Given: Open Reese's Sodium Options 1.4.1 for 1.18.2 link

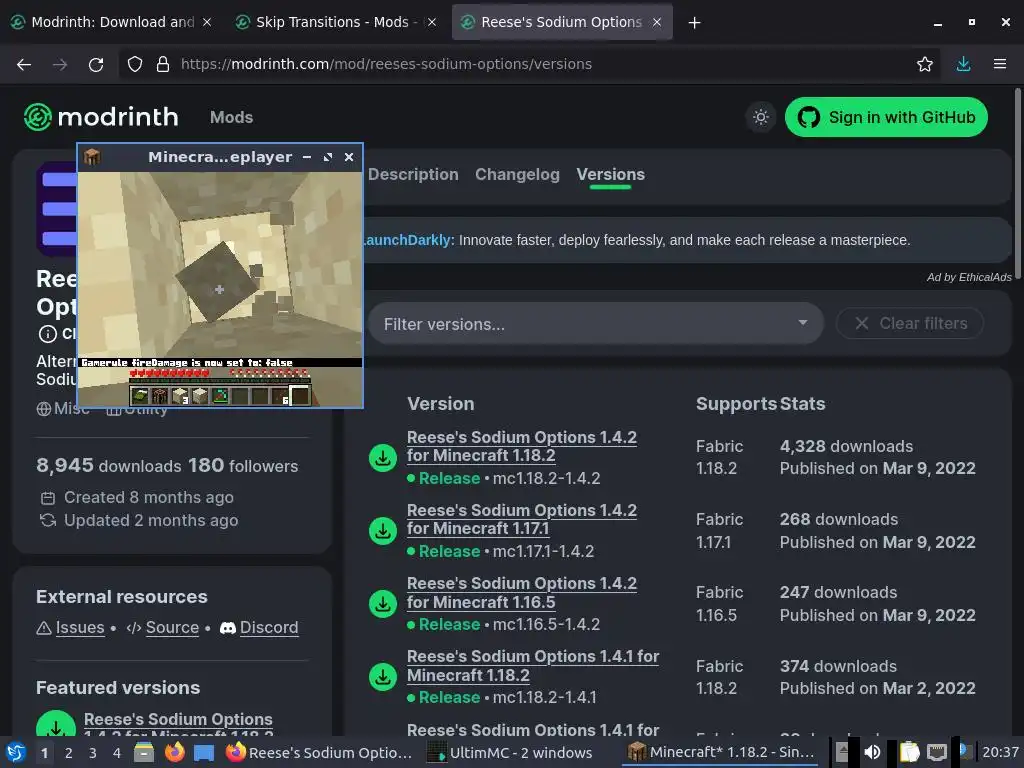Looking at the screenshot, I should 533,666.
